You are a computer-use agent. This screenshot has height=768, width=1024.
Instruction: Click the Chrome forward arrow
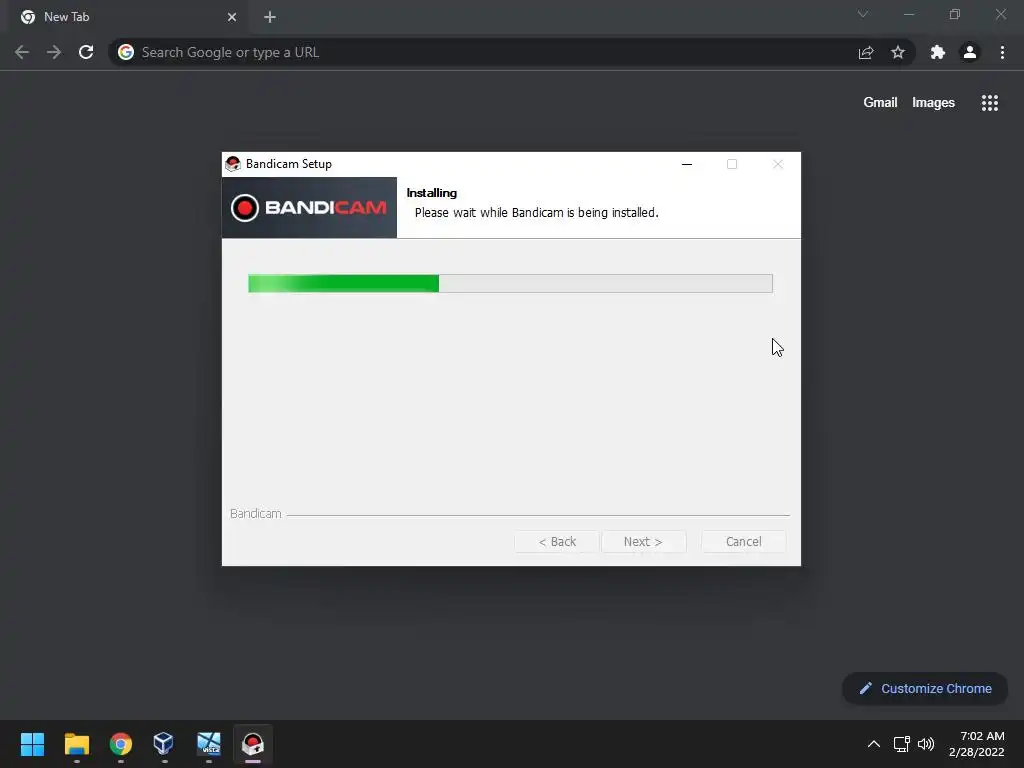click(x=54, y=52)
